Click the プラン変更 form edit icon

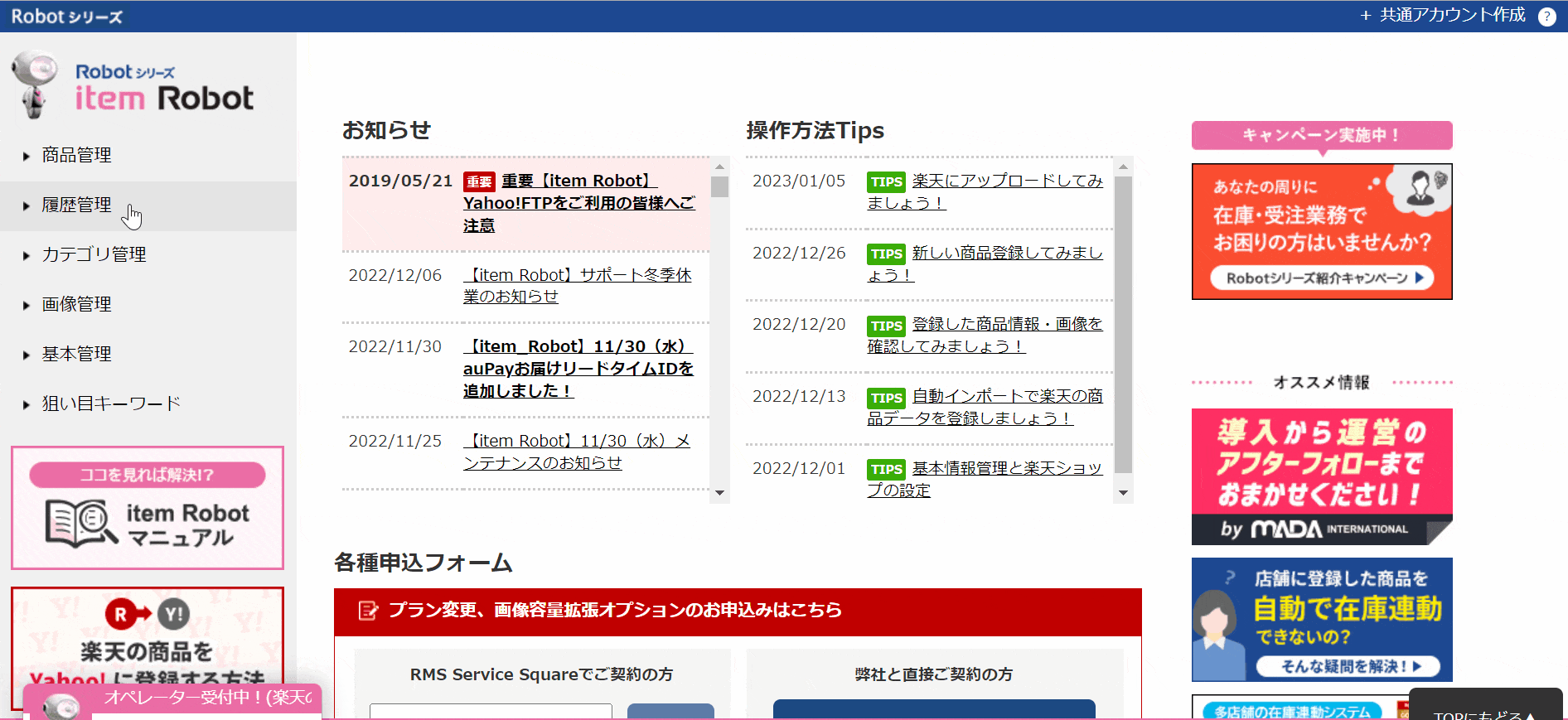tap(367, 611)
